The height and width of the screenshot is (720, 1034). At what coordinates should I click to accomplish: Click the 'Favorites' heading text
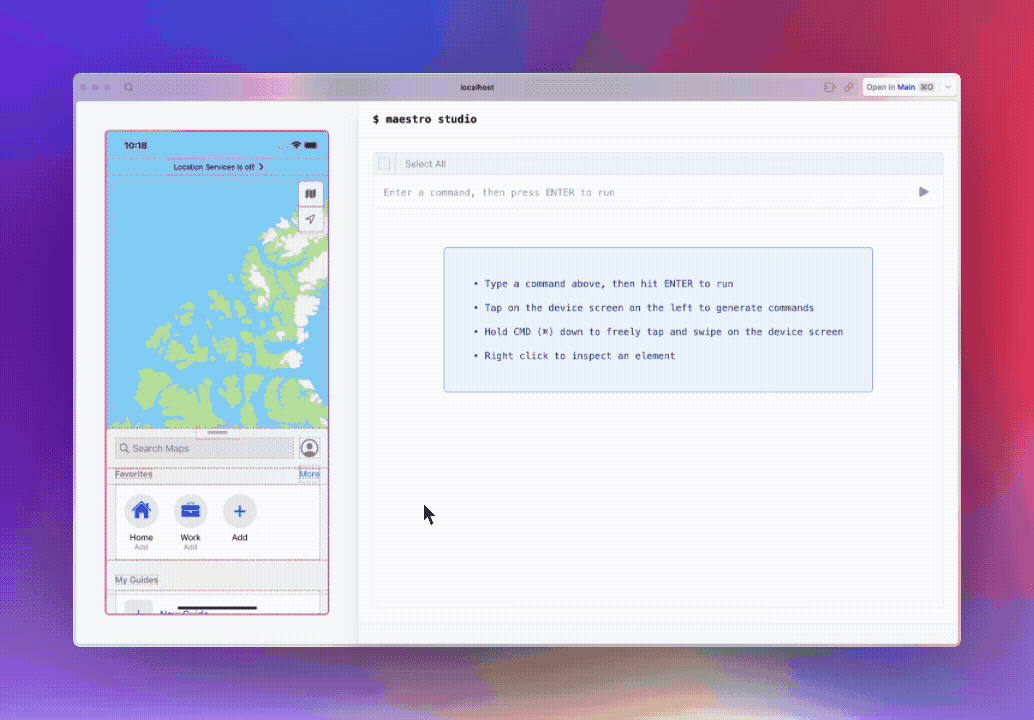tap(133, 474)
